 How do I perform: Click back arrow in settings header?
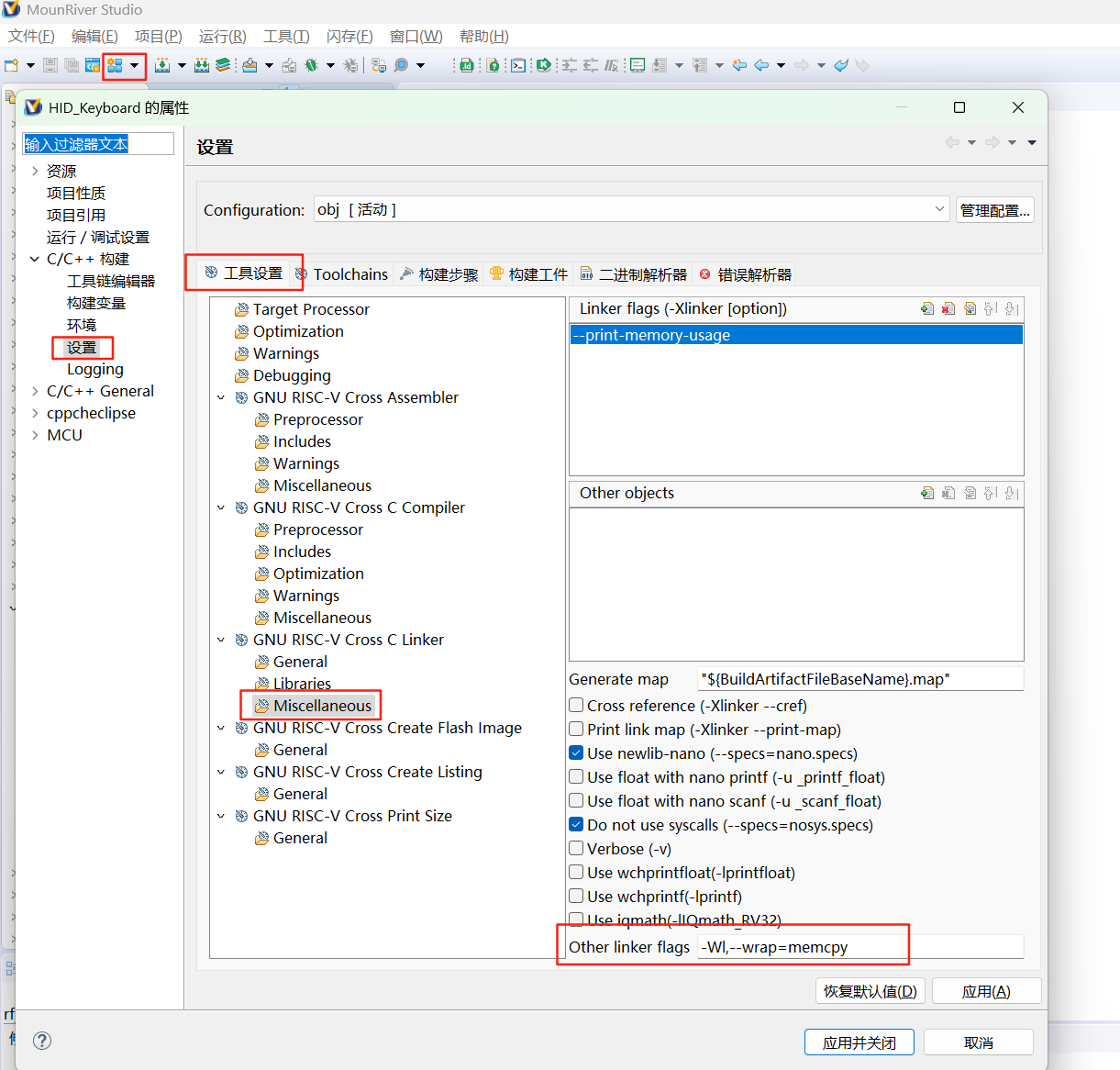[952, 142]
